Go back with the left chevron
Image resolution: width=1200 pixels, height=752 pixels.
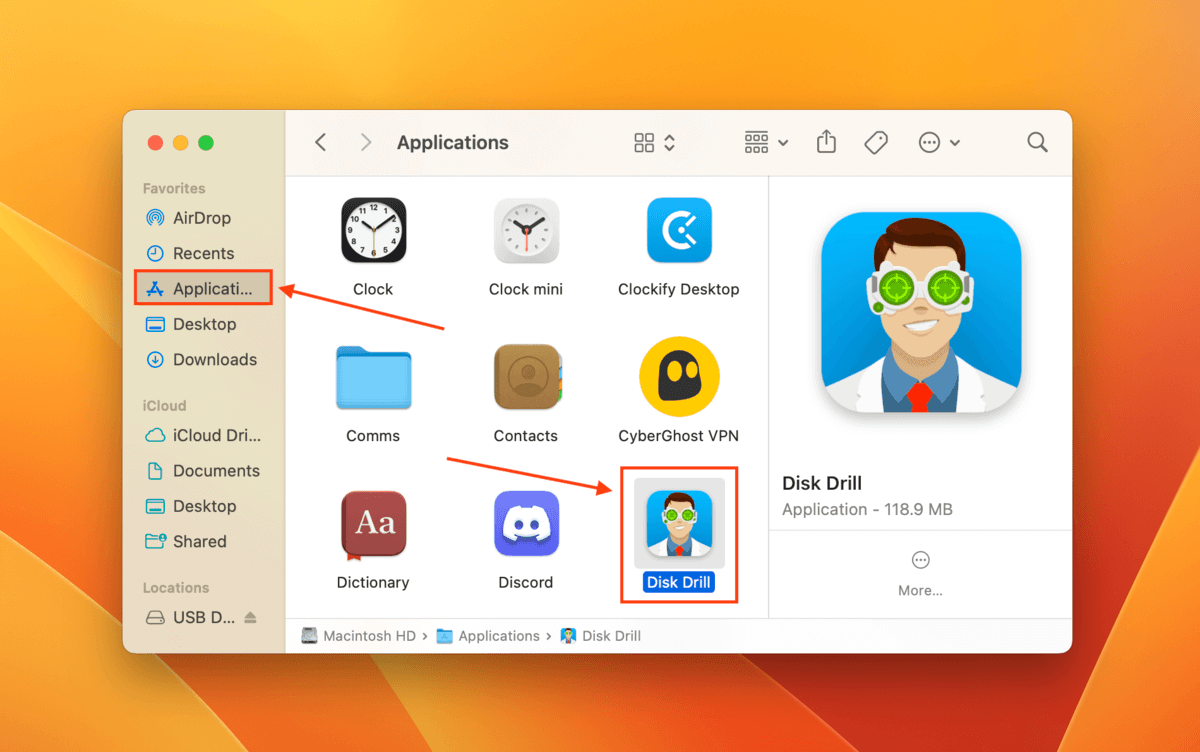pyautogui.click(x=321, y=143)
